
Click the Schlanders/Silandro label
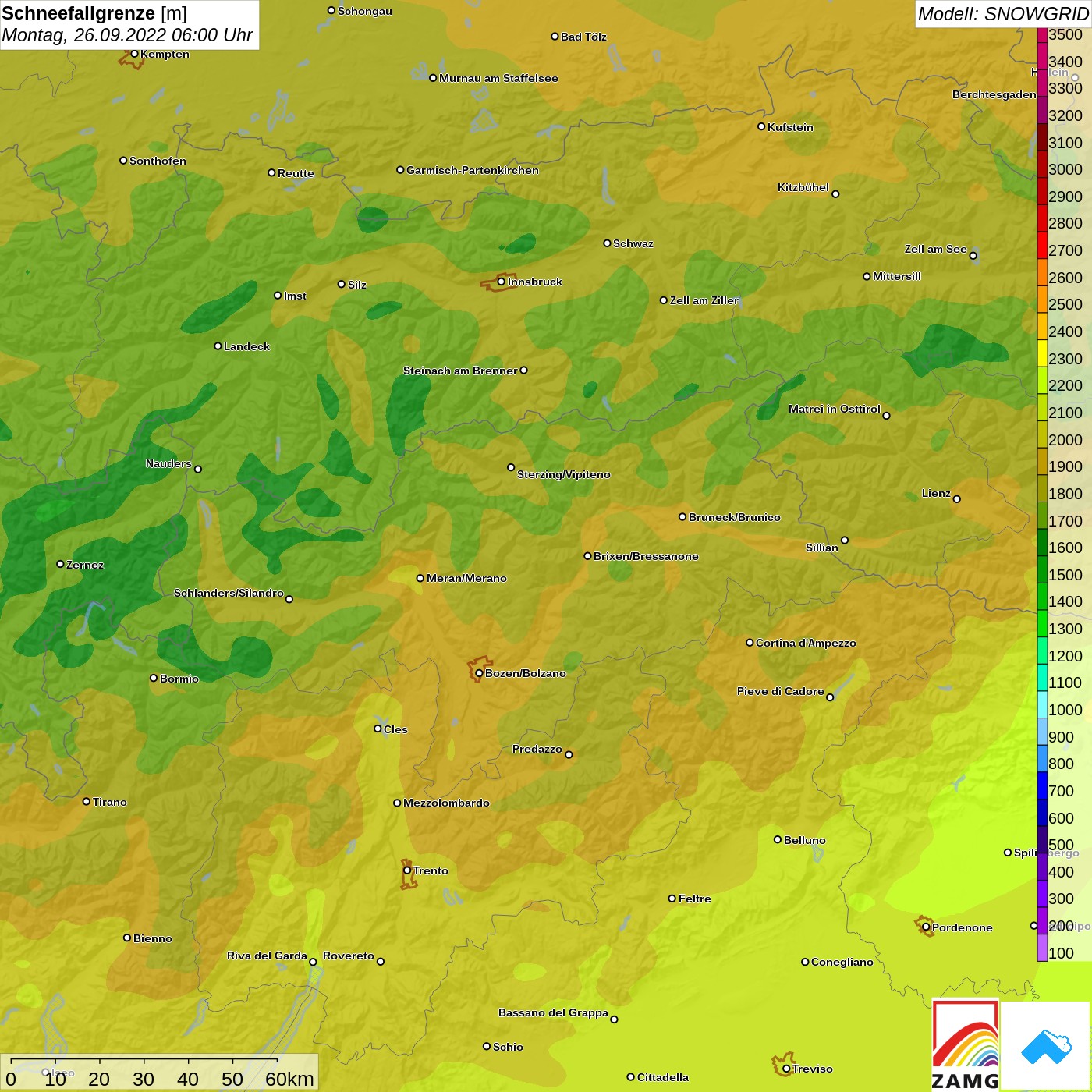(x=229, y=593)
